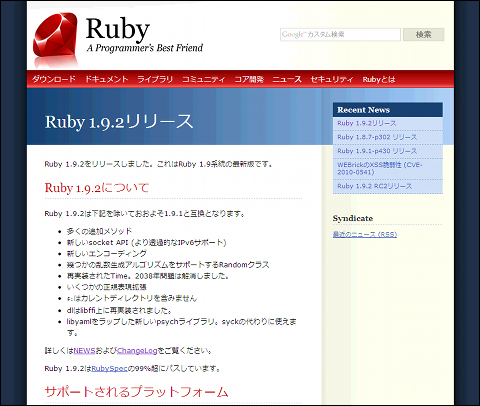Open the ダウンロード menu item
The height and width of the screenshot is (406, 480).
54,79
